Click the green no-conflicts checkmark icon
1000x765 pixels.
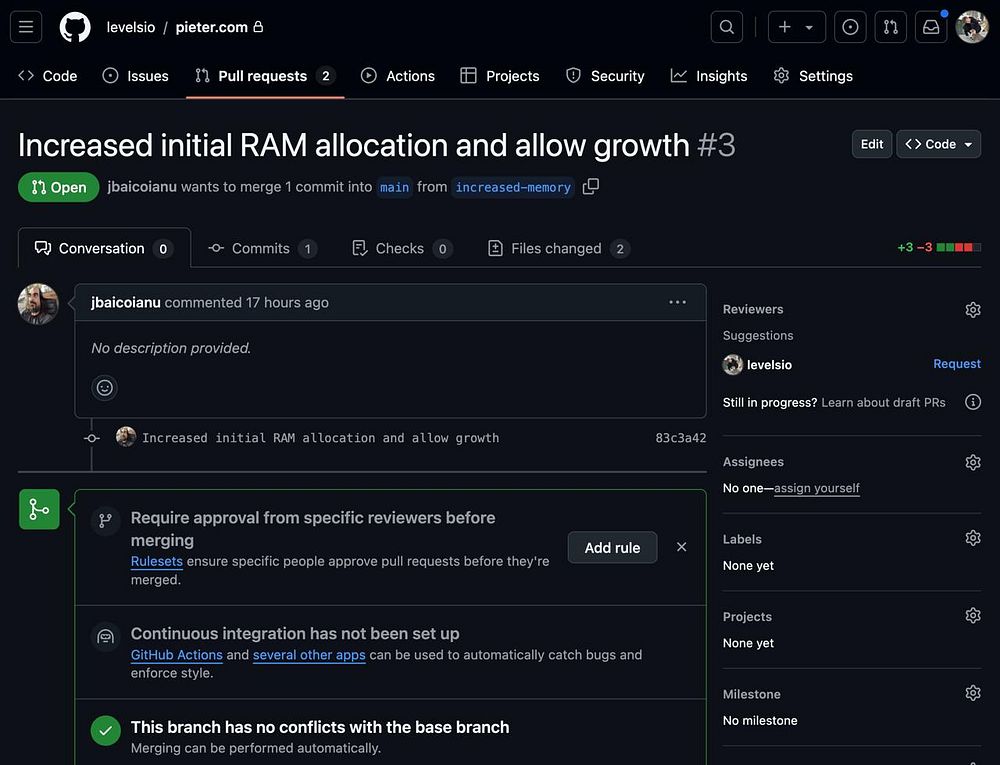coord(106,731)
